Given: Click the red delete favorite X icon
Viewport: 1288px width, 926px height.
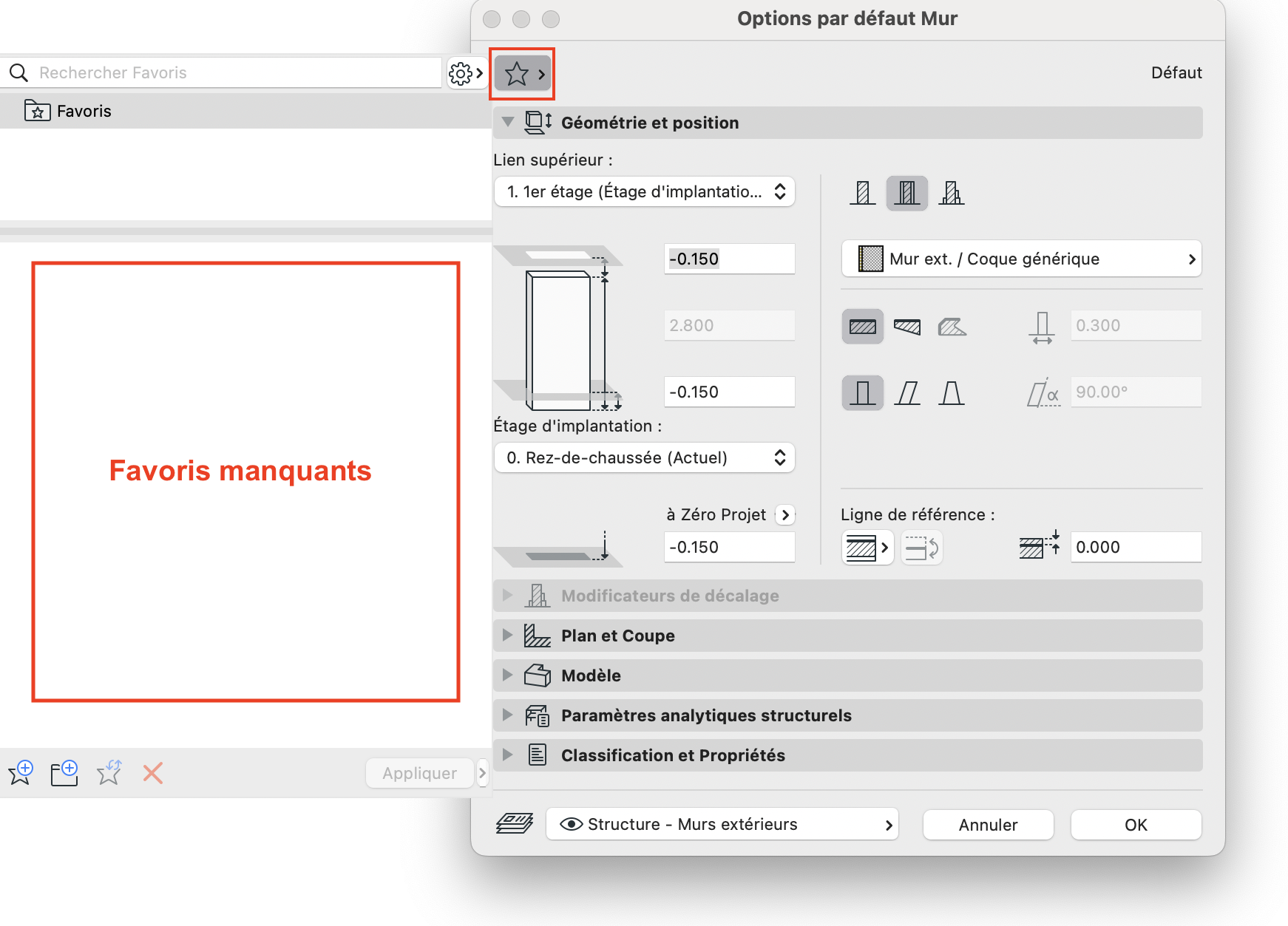Looking at the screenshot, I should (153, 773).
